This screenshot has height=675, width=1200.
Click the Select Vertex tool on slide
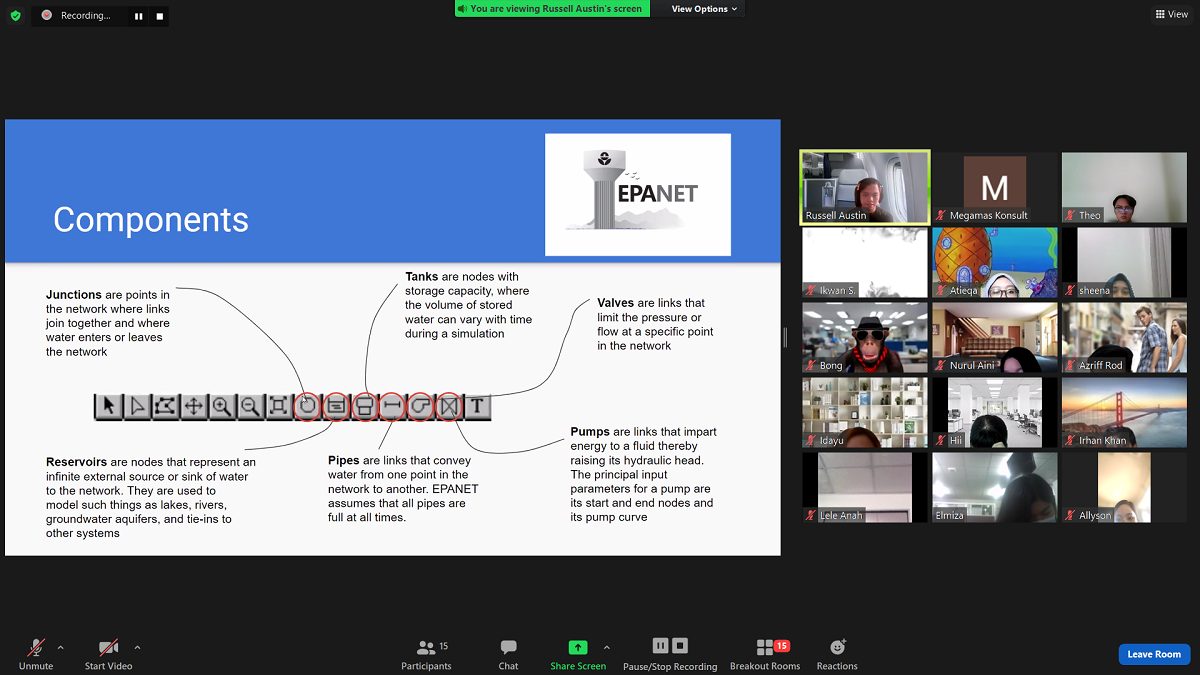point(137,406)
